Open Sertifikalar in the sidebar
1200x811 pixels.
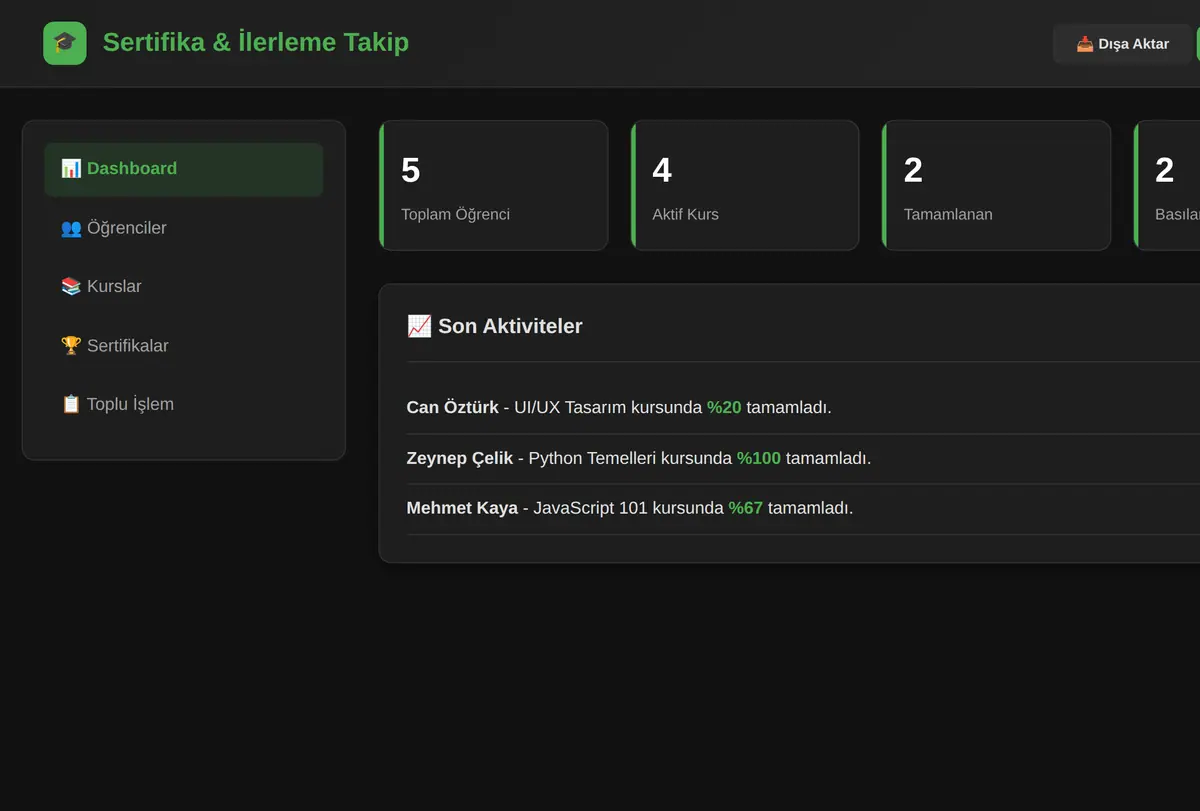pyautogui.click(x=184, y=346)
